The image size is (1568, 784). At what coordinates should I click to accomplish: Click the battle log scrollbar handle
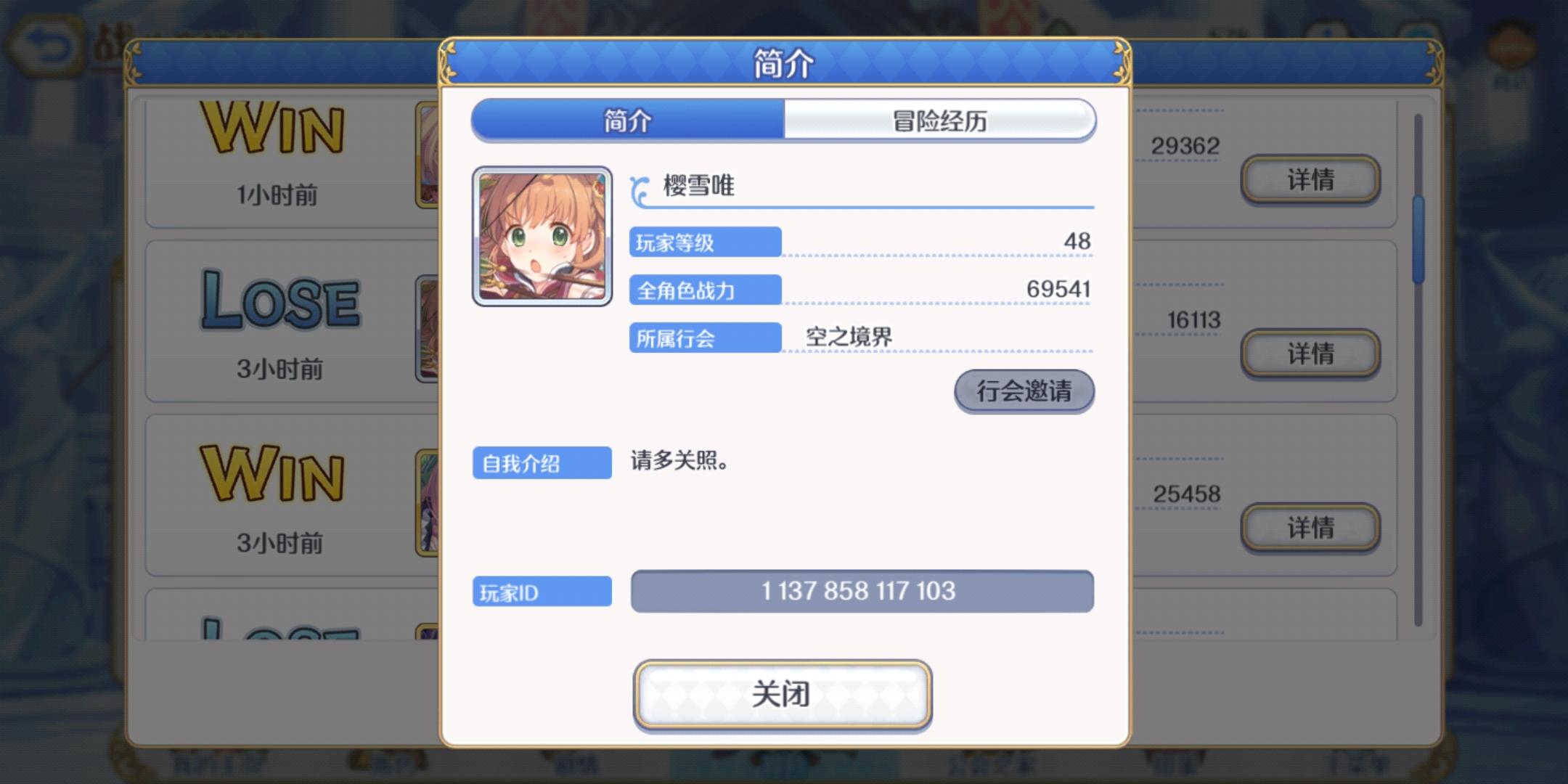coord(1418,240)
